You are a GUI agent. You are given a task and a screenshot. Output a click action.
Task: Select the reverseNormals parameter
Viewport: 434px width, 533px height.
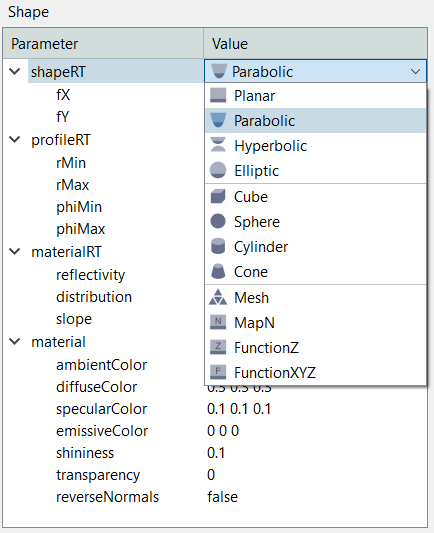pos(107,497)
